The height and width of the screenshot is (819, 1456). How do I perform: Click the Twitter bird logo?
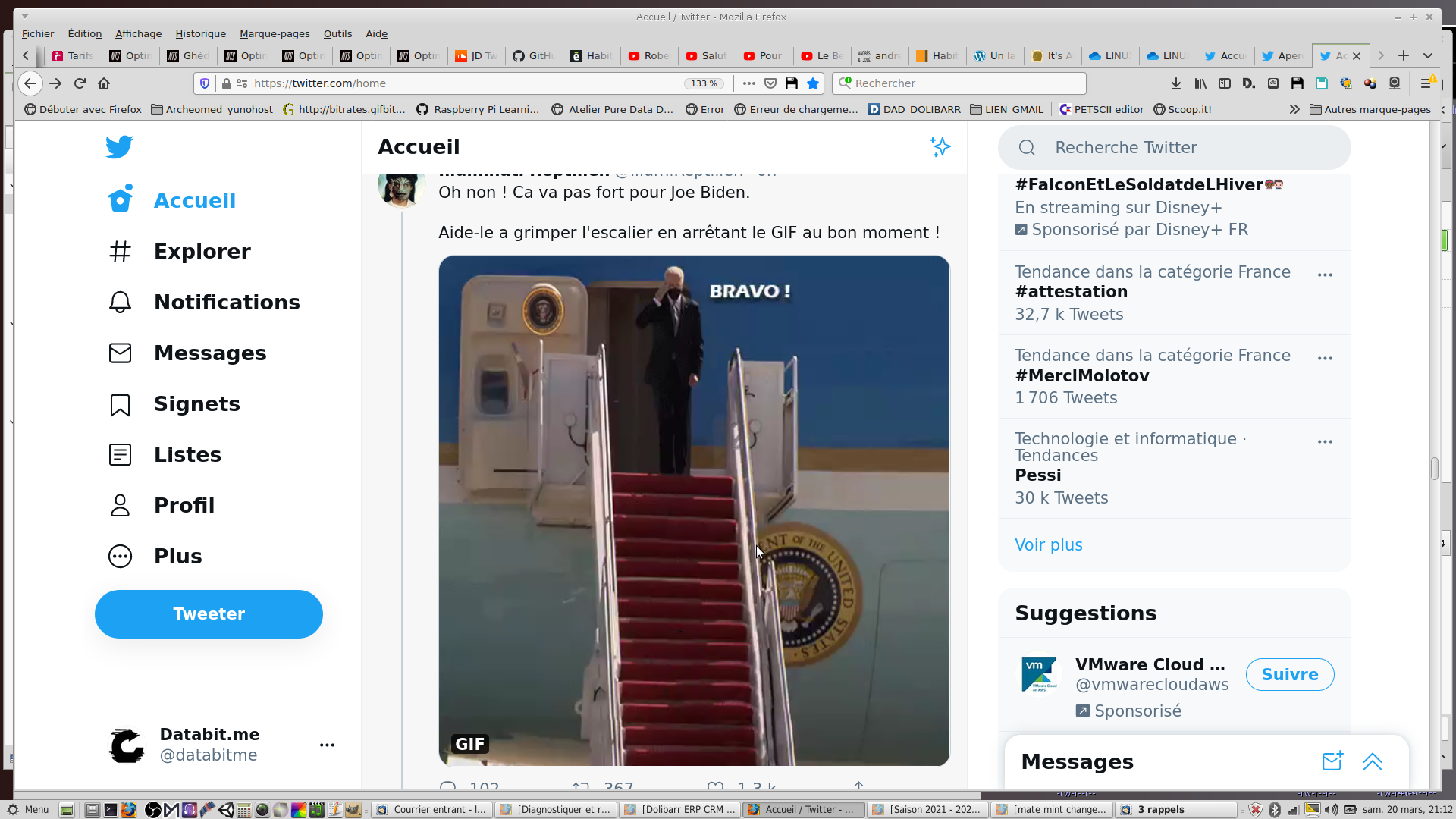119,146
